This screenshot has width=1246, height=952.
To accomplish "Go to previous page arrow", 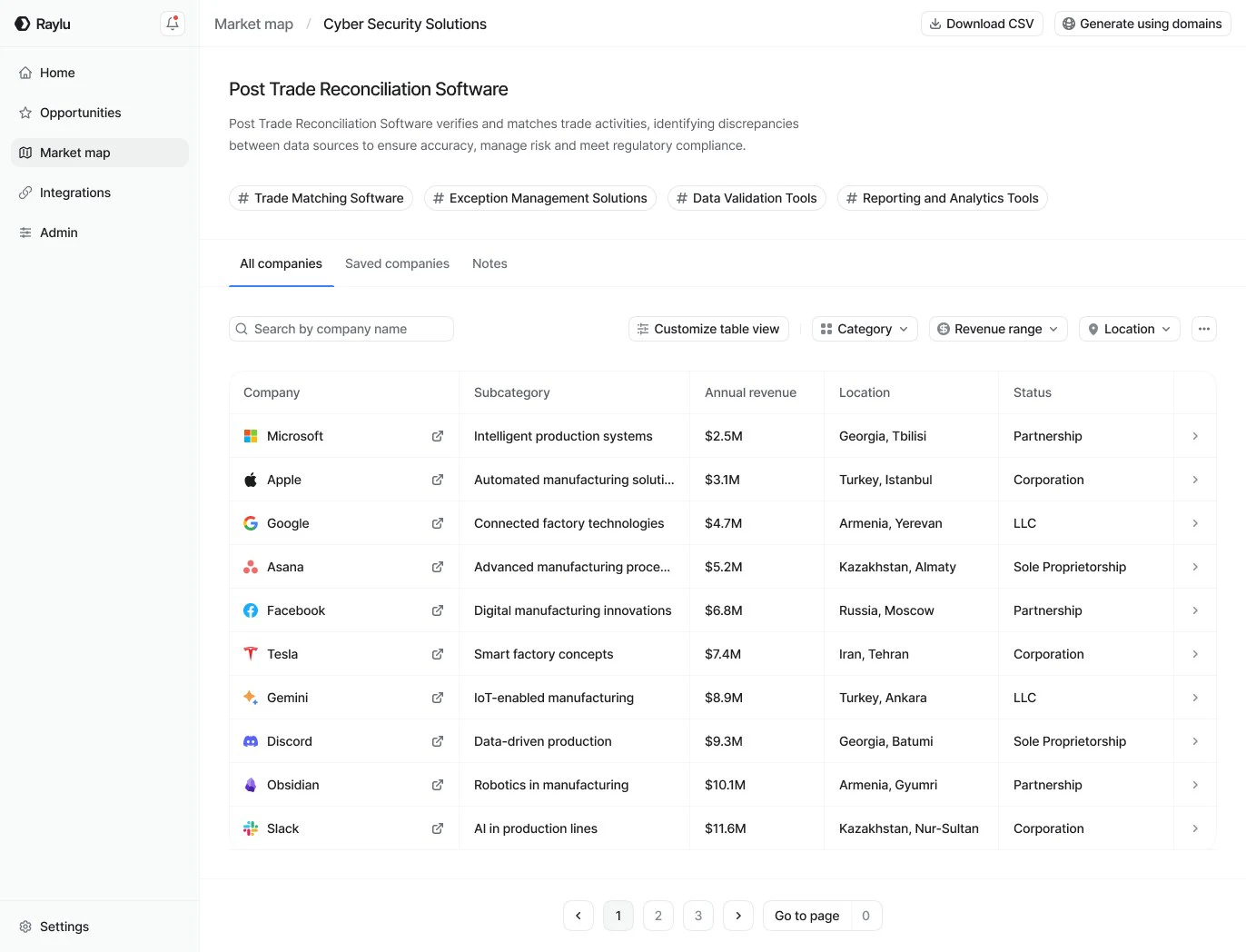I will pos(578,916).
